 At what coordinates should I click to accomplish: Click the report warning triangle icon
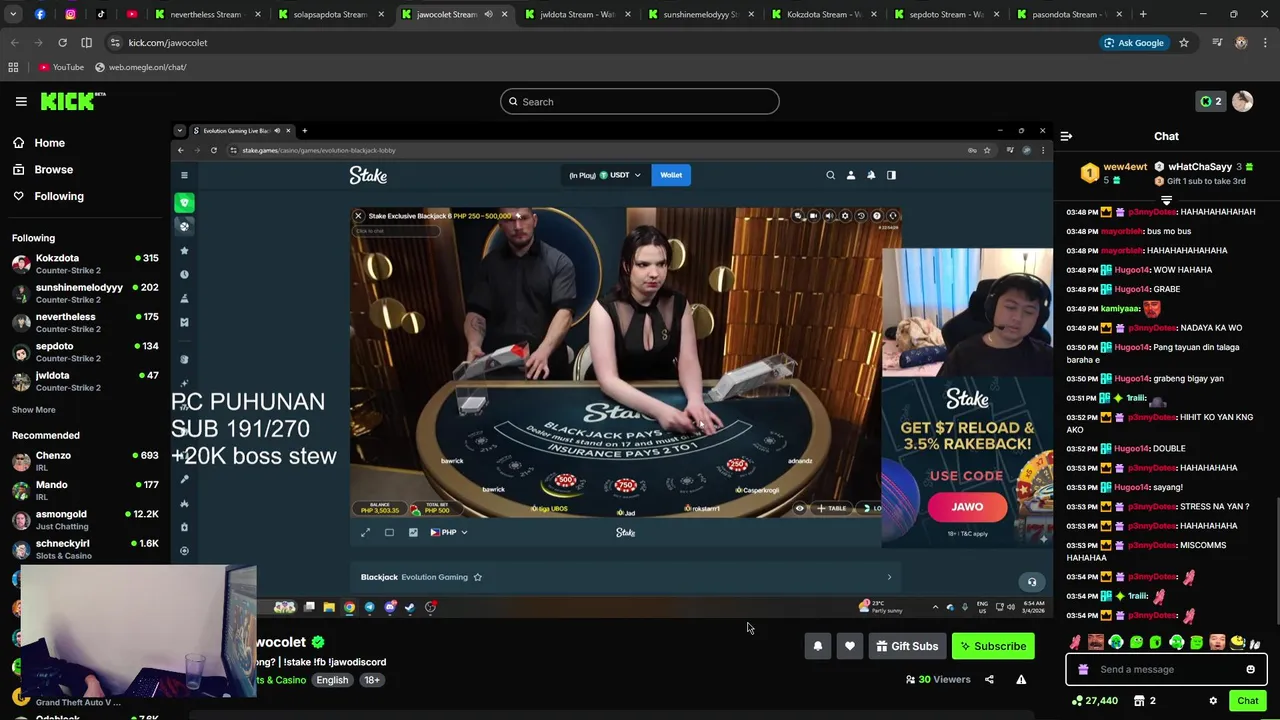(x=1021, y=679)
